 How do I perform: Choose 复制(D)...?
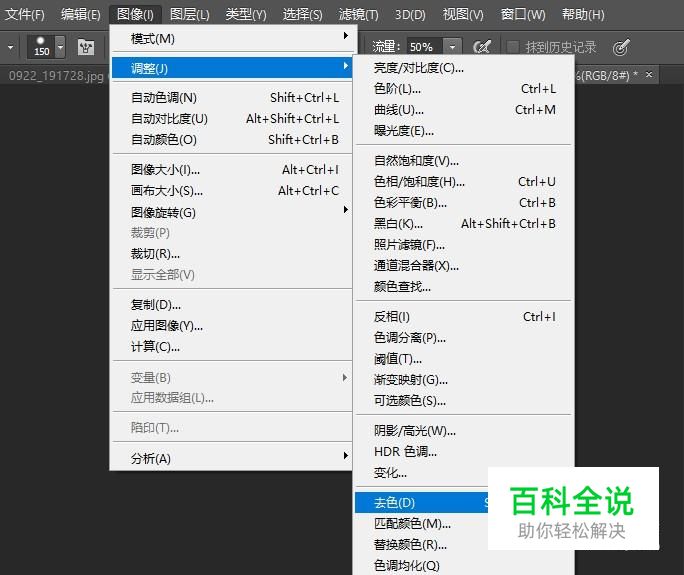[232, 305]
